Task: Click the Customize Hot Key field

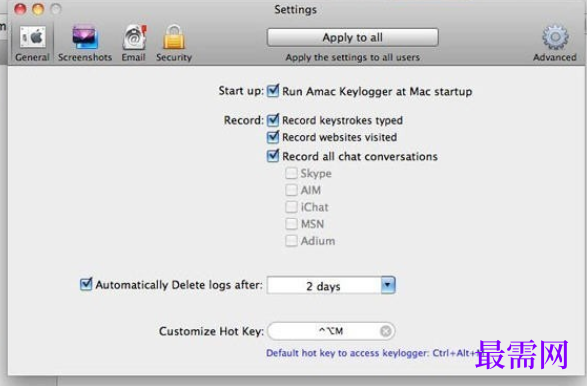Action: coord(331,331)
